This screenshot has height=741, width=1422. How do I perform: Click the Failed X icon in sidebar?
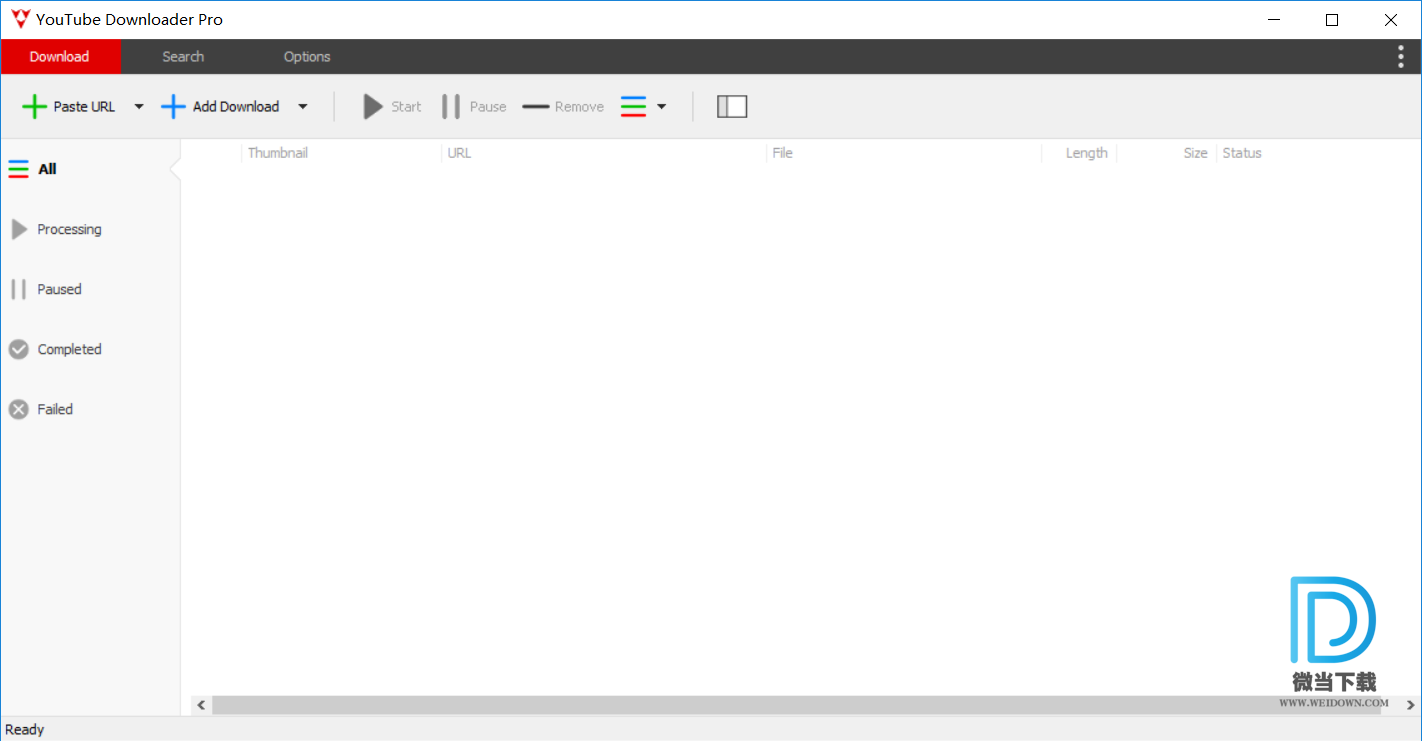[19, 409]
